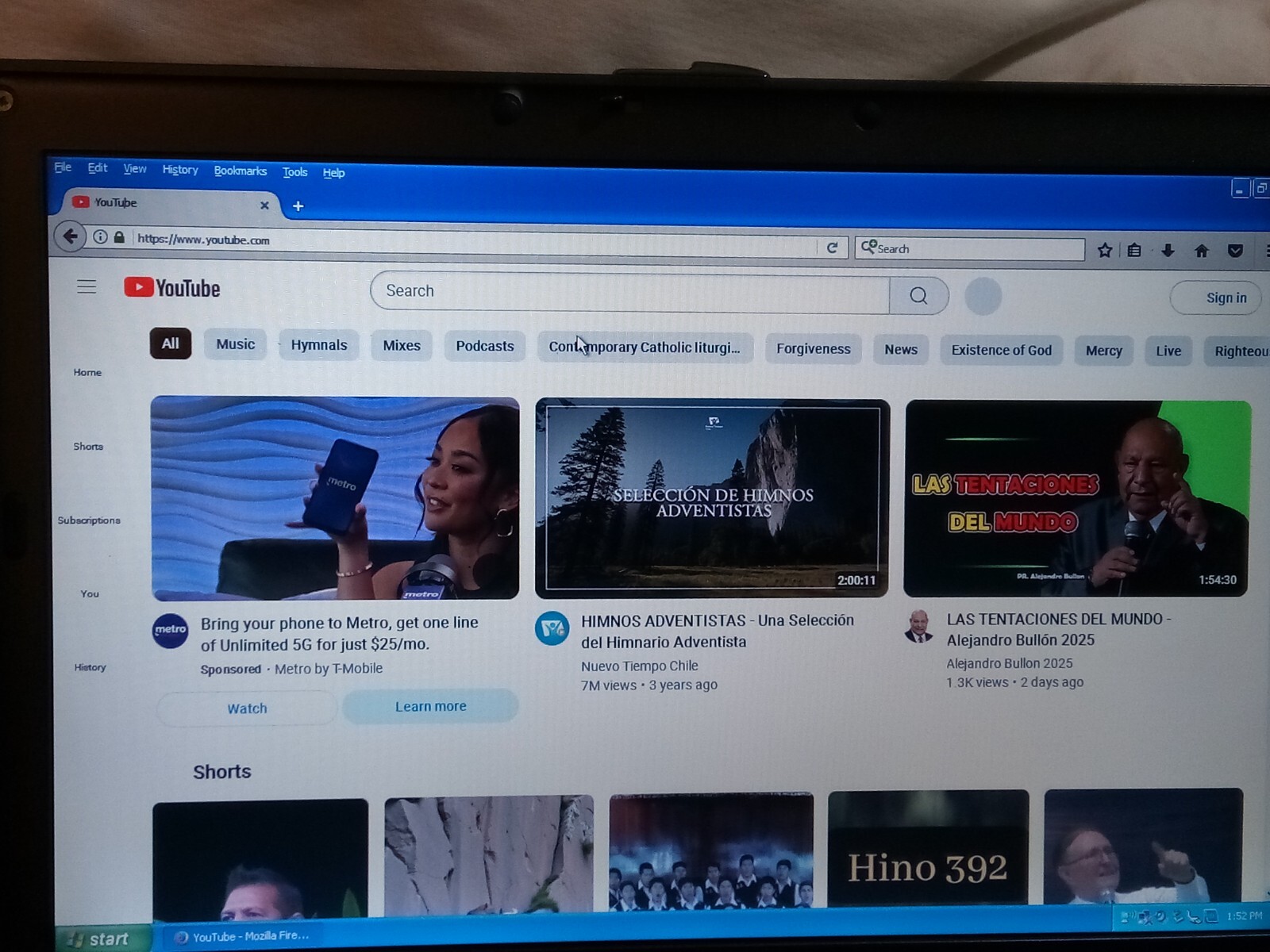Open the History menu in menu bar
This screenshot has height=952, width=1270.
click(x=180, y=169)
